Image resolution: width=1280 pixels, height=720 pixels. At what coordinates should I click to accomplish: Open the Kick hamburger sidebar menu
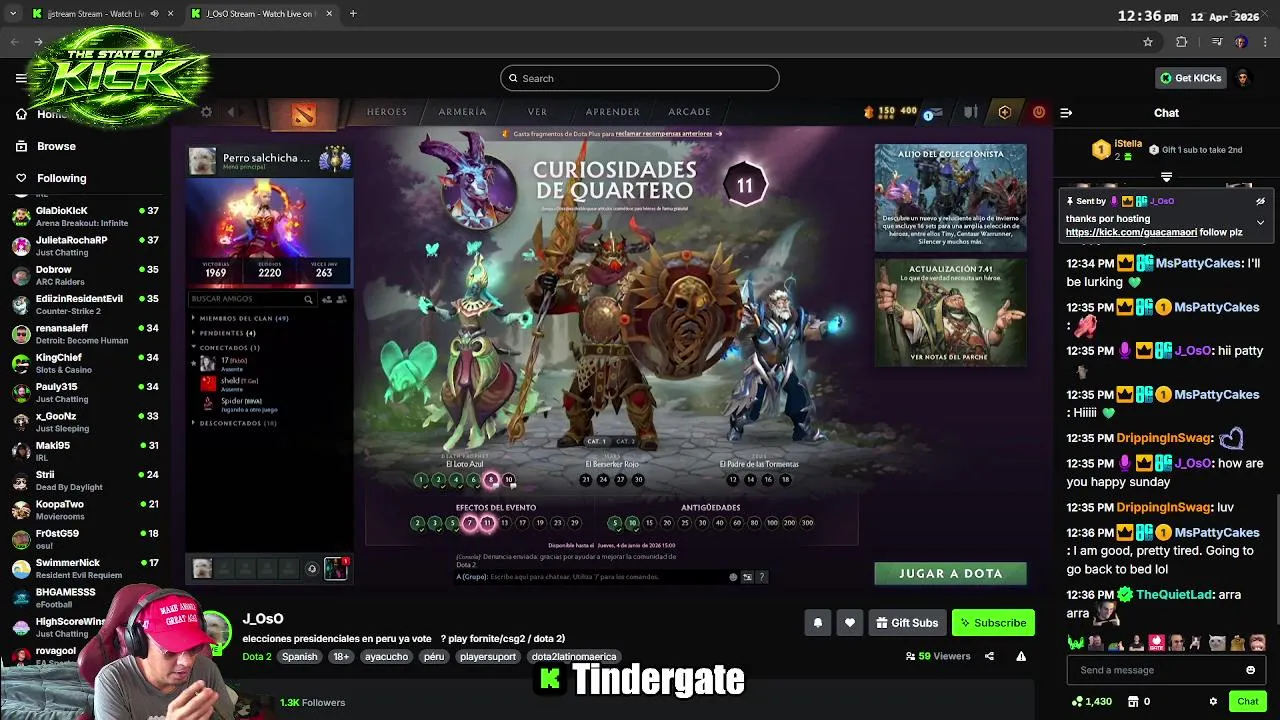[x=21, y=78]
